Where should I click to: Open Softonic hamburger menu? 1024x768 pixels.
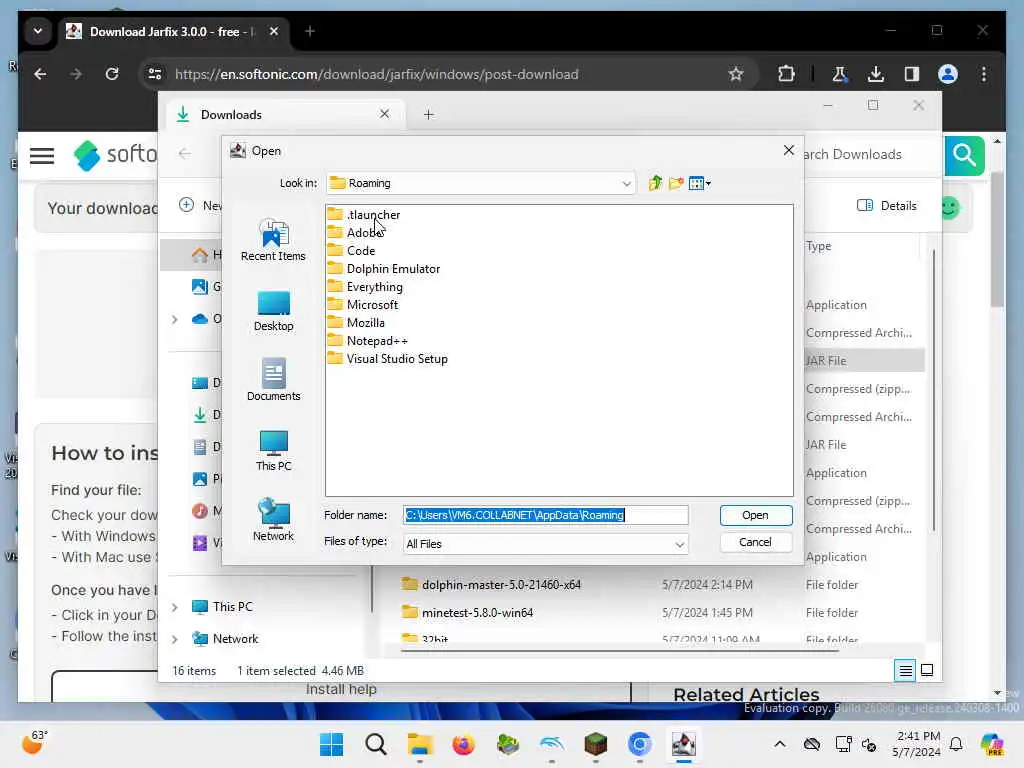(42, 156)
